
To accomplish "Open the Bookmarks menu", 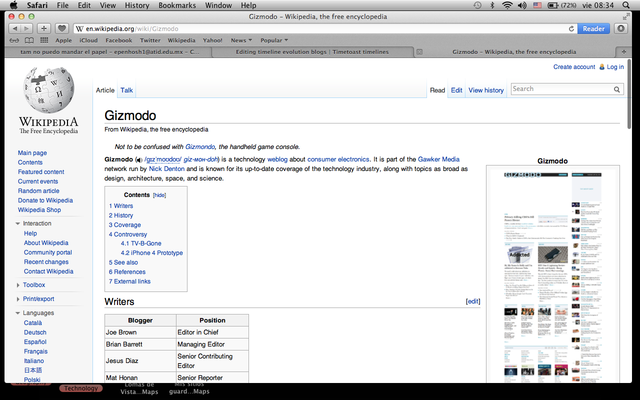I will click(177, 5).
